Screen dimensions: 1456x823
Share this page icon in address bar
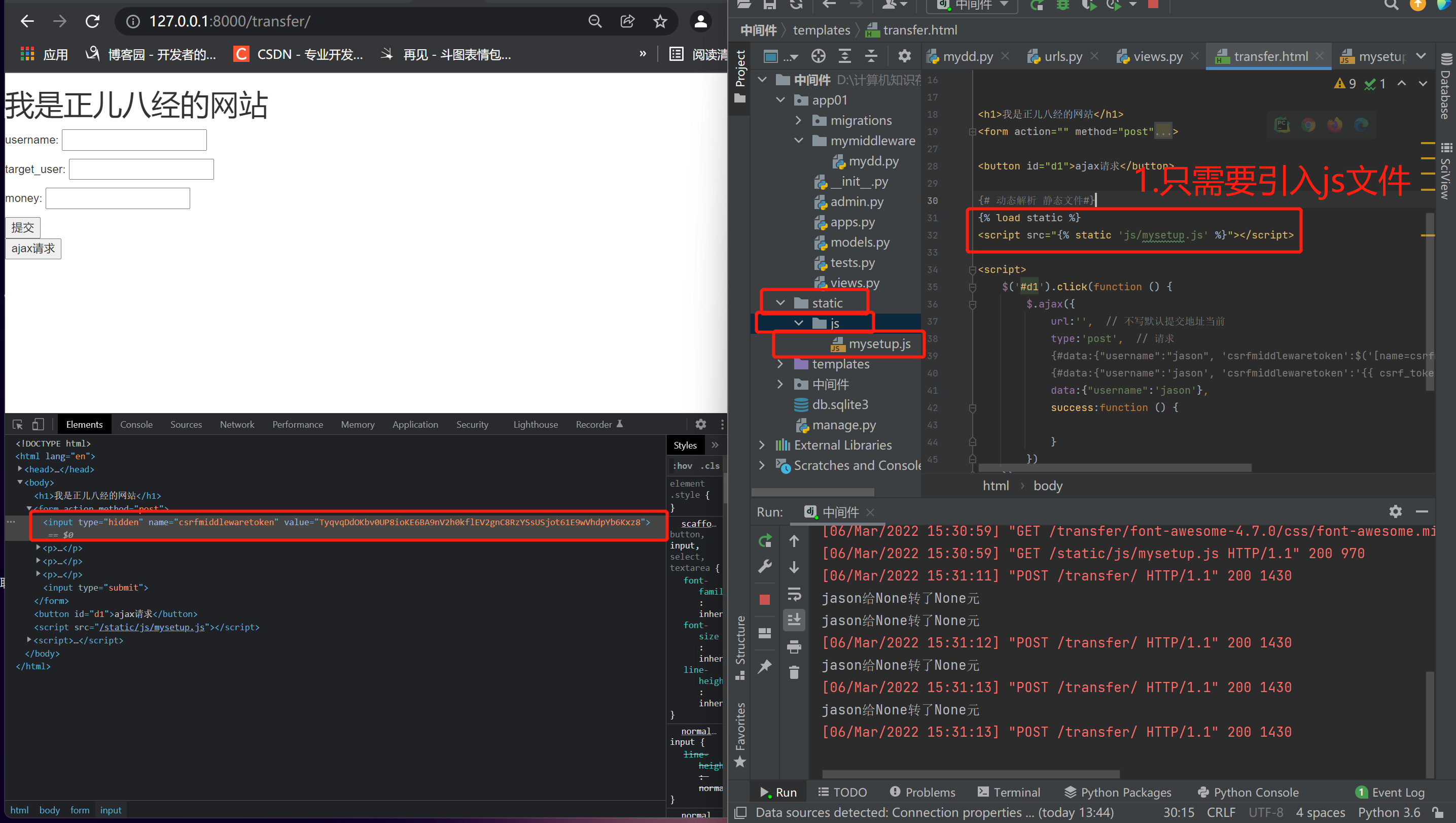[627, 21]
